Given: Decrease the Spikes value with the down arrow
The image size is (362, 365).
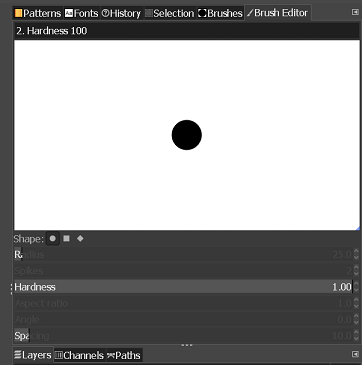Looking at the screenshot, I should (x=356, y=274).
